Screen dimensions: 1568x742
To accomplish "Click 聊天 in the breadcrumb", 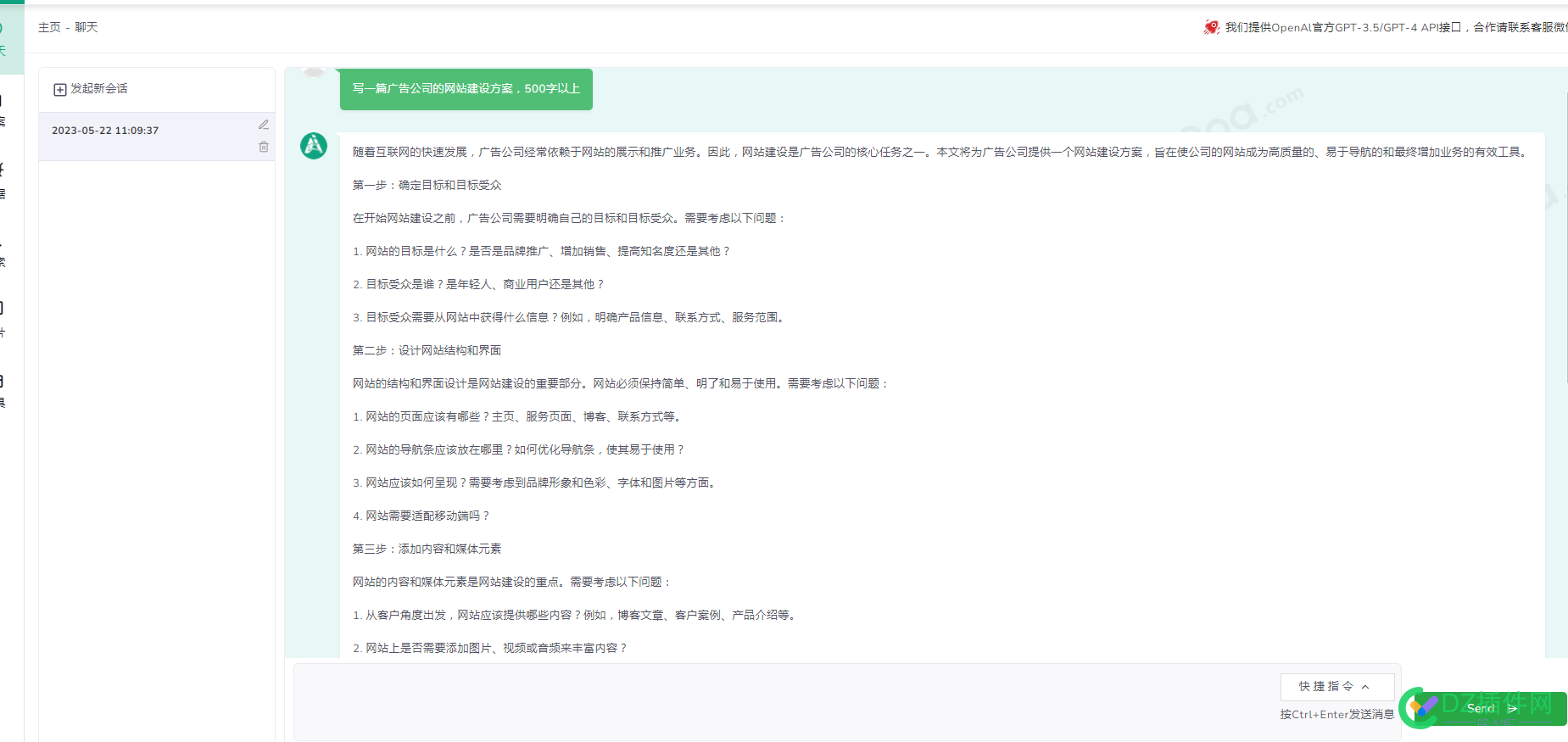I will click(x=86, y=27).
